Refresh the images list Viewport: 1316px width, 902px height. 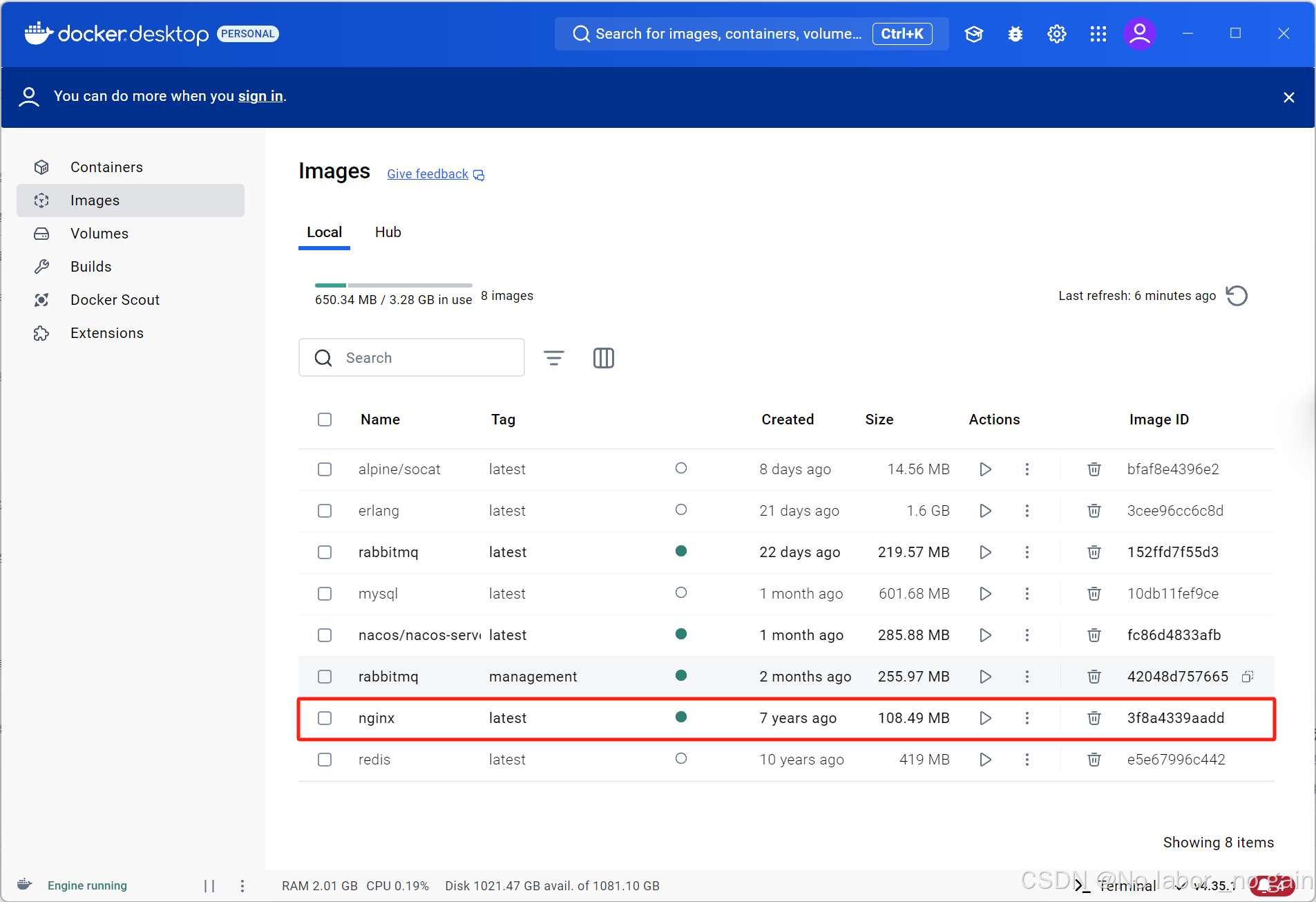point(1237,296)
